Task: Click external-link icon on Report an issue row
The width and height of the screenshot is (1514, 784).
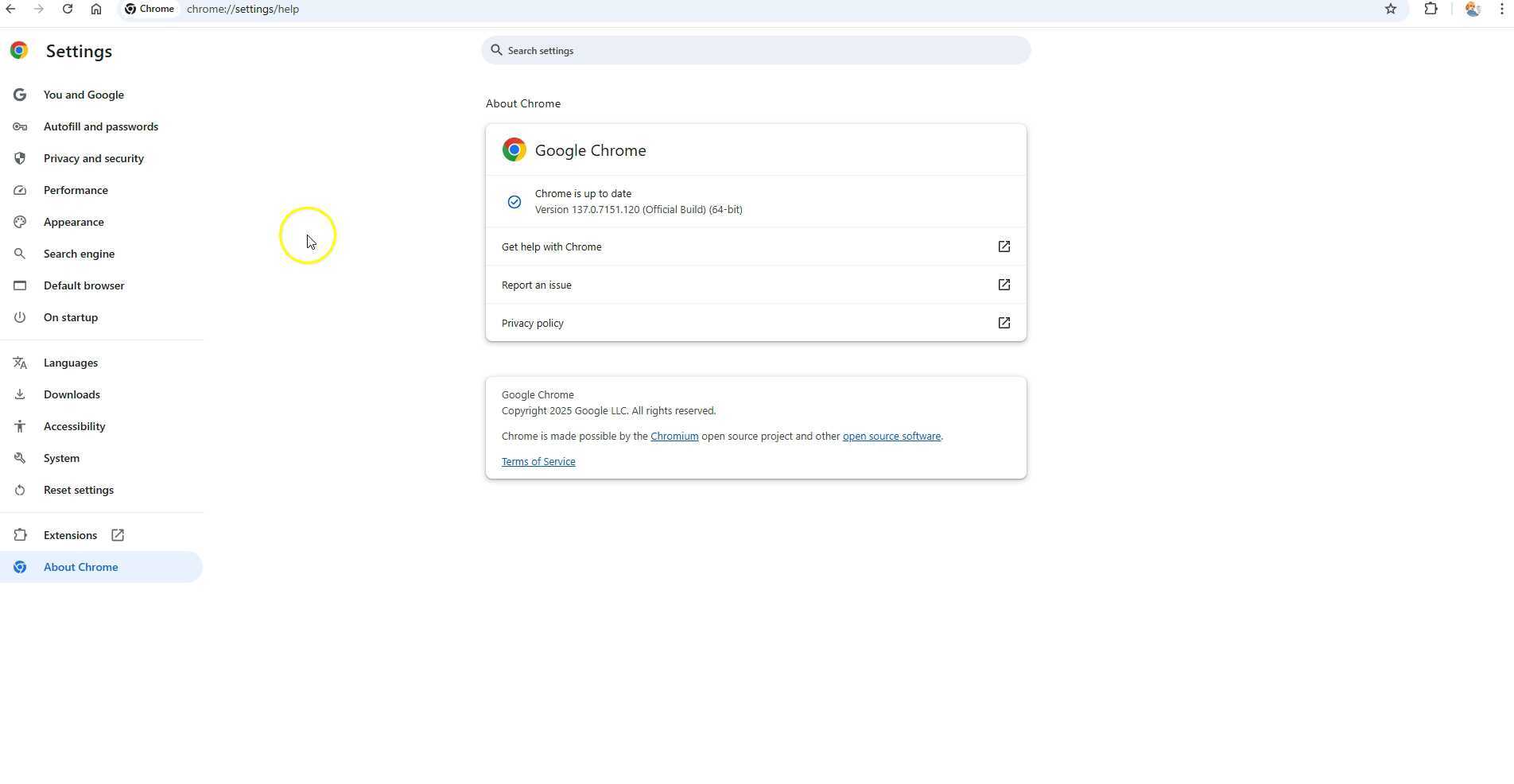Action: [1004, 285]
